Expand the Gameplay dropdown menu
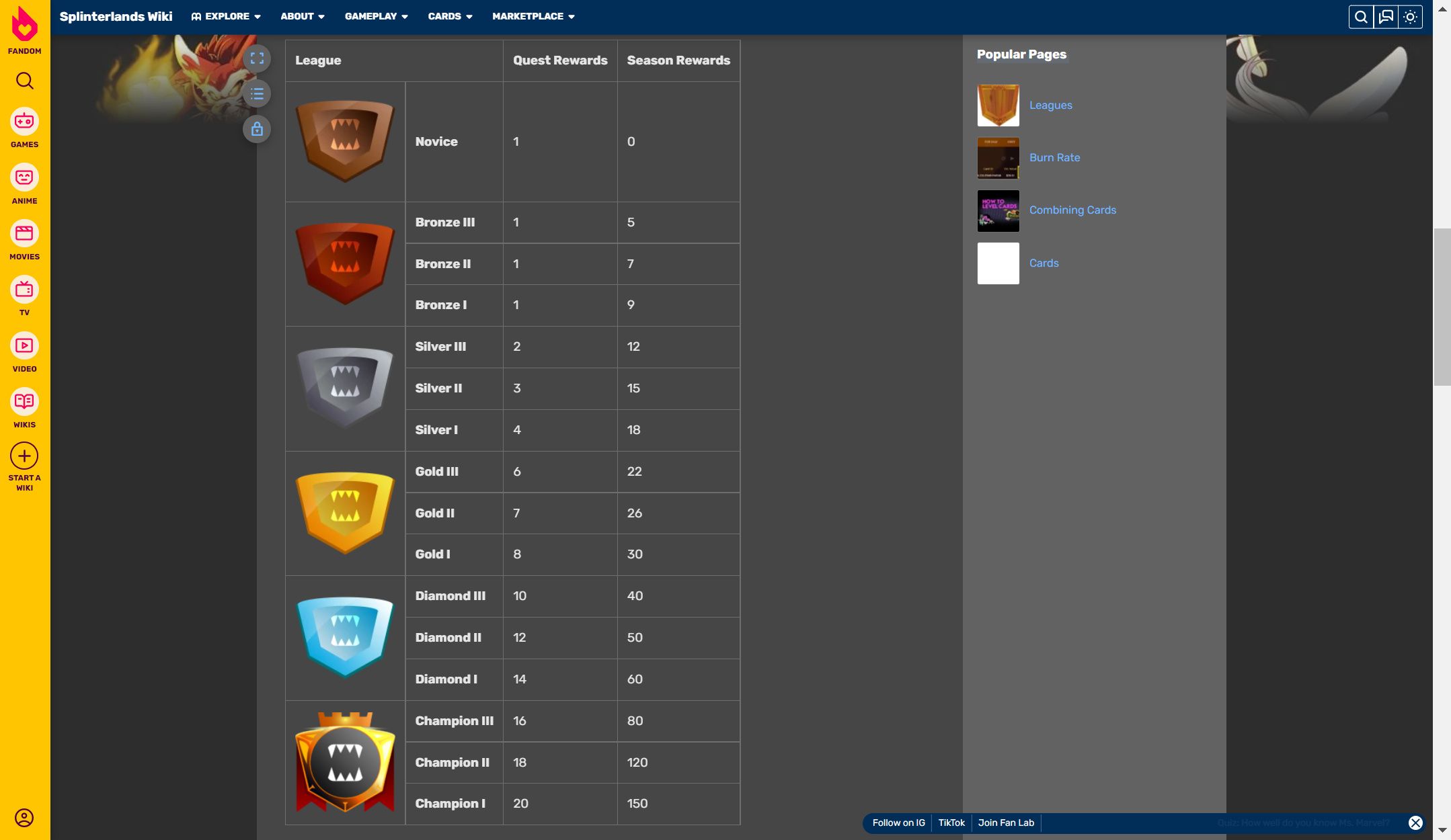This screenshot has height=840, width=1451. (x=377, y=16)
